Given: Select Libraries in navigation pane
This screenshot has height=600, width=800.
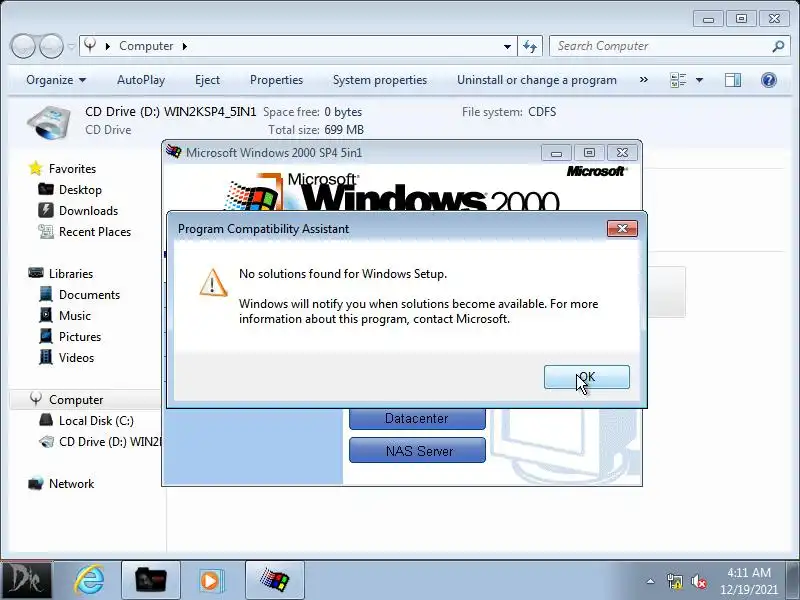Looking at the screenshot, I should pyautogui.click(x=71, y=273).
